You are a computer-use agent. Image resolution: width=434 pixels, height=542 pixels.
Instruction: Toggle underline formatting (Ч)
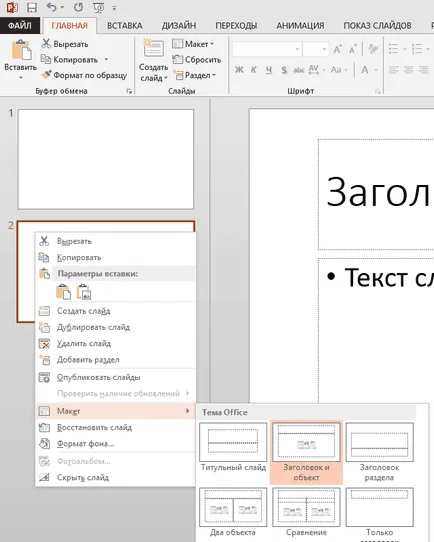coord(269,70)
